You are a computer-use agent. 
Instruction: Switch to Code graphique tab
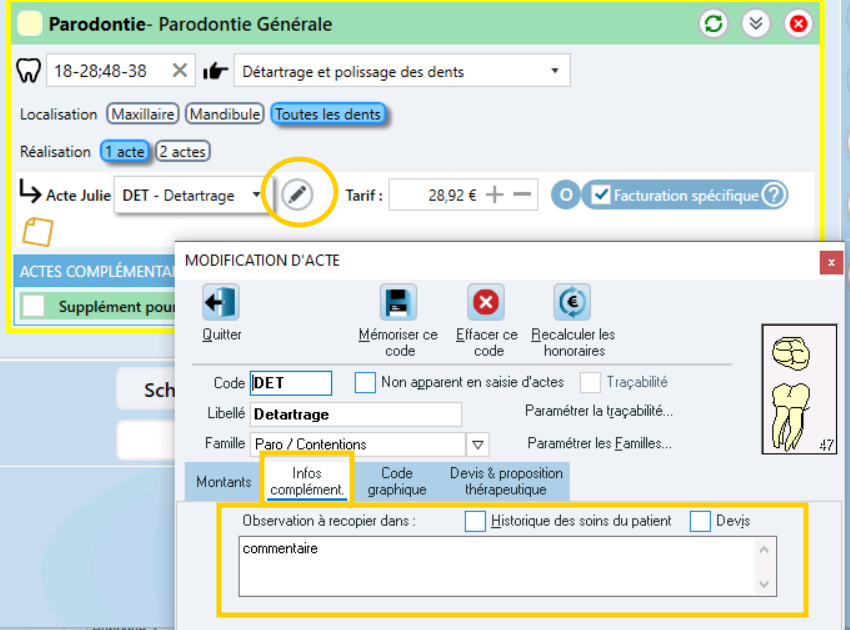(397, 481)
